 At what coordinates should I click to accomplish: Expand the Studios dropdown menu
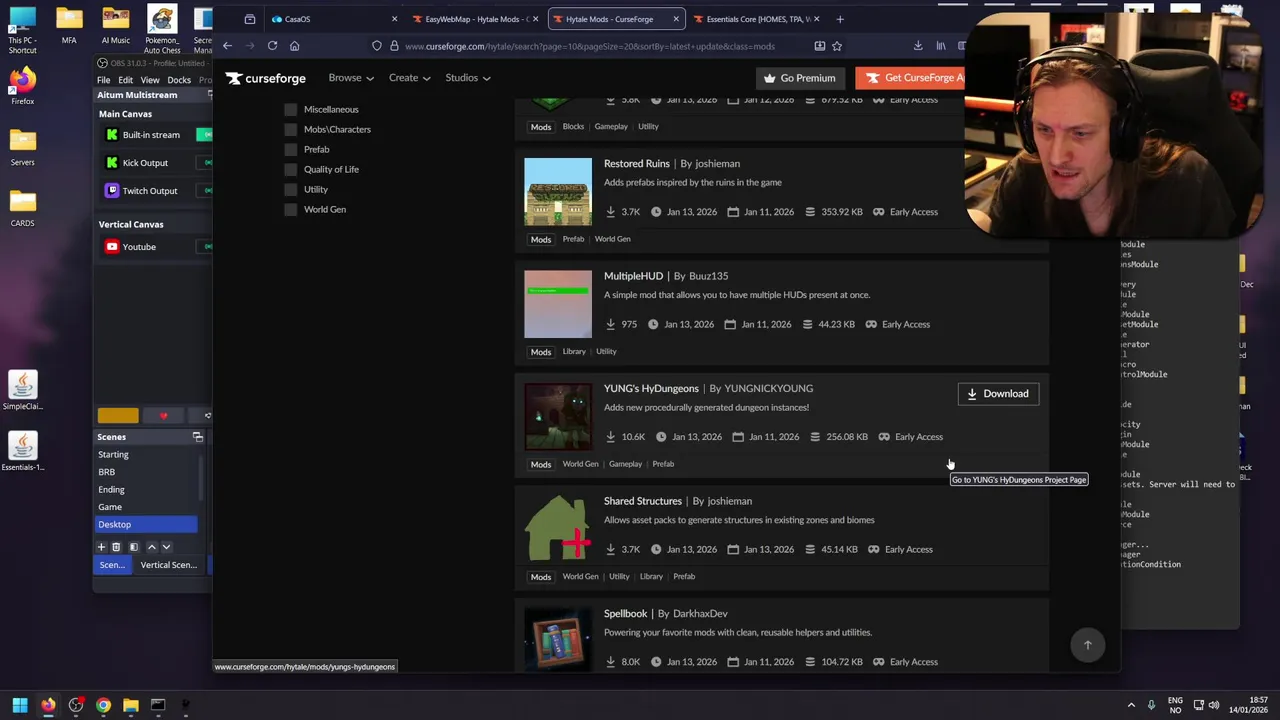468,78
